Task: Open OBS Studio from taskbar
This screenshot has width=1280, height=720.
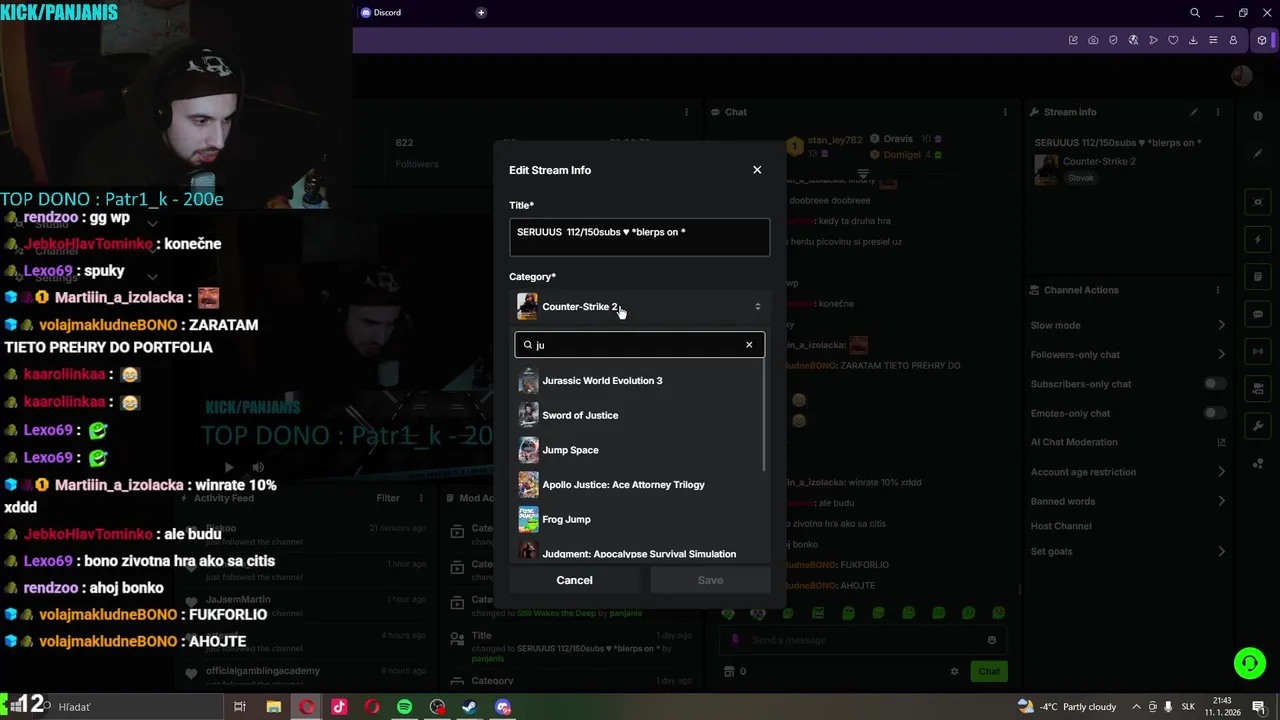Action: click(437, 707)
